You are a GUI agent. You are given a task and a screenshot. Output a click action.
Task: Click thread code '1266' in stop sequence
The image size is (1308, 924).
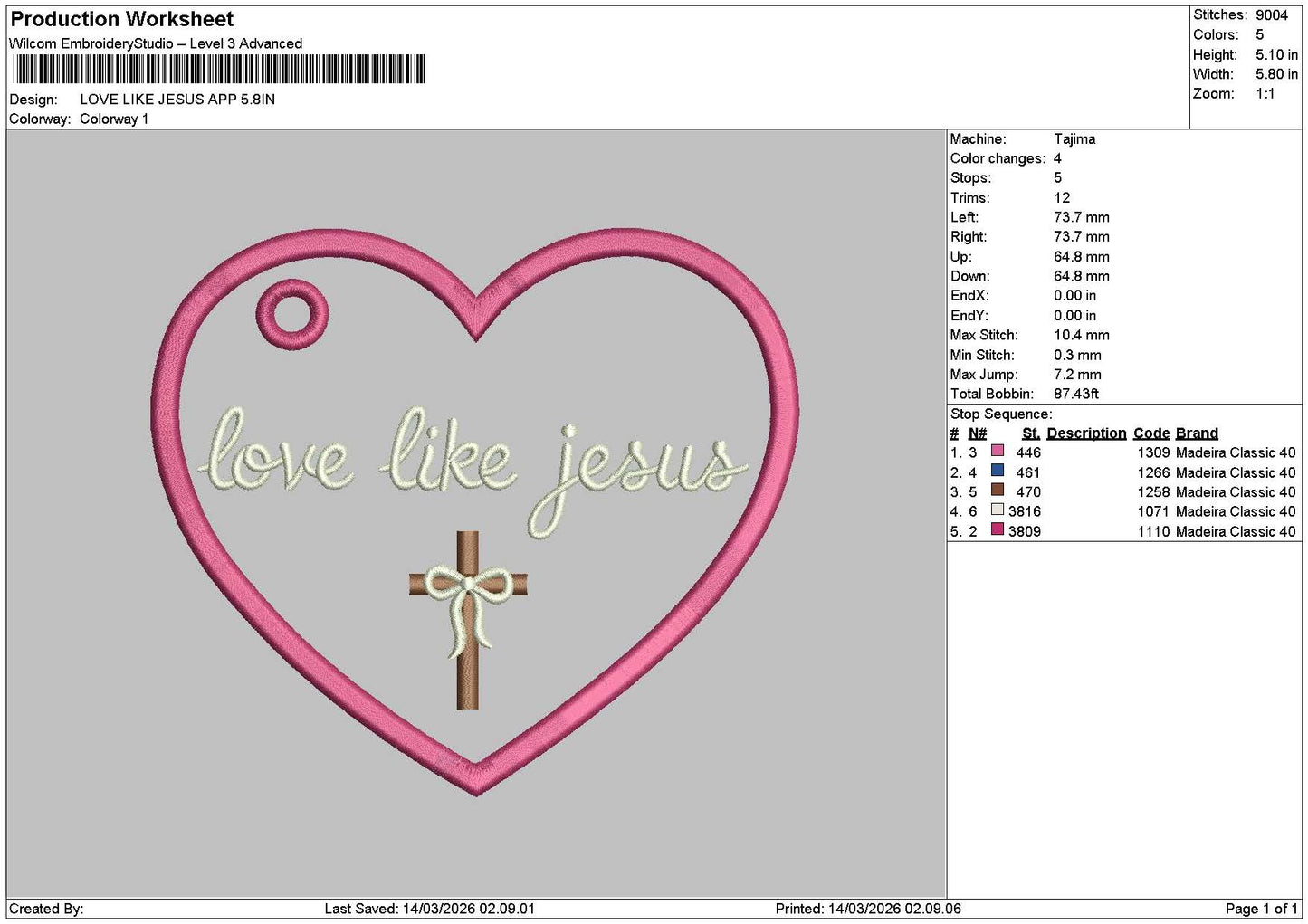click(1153, 472)
